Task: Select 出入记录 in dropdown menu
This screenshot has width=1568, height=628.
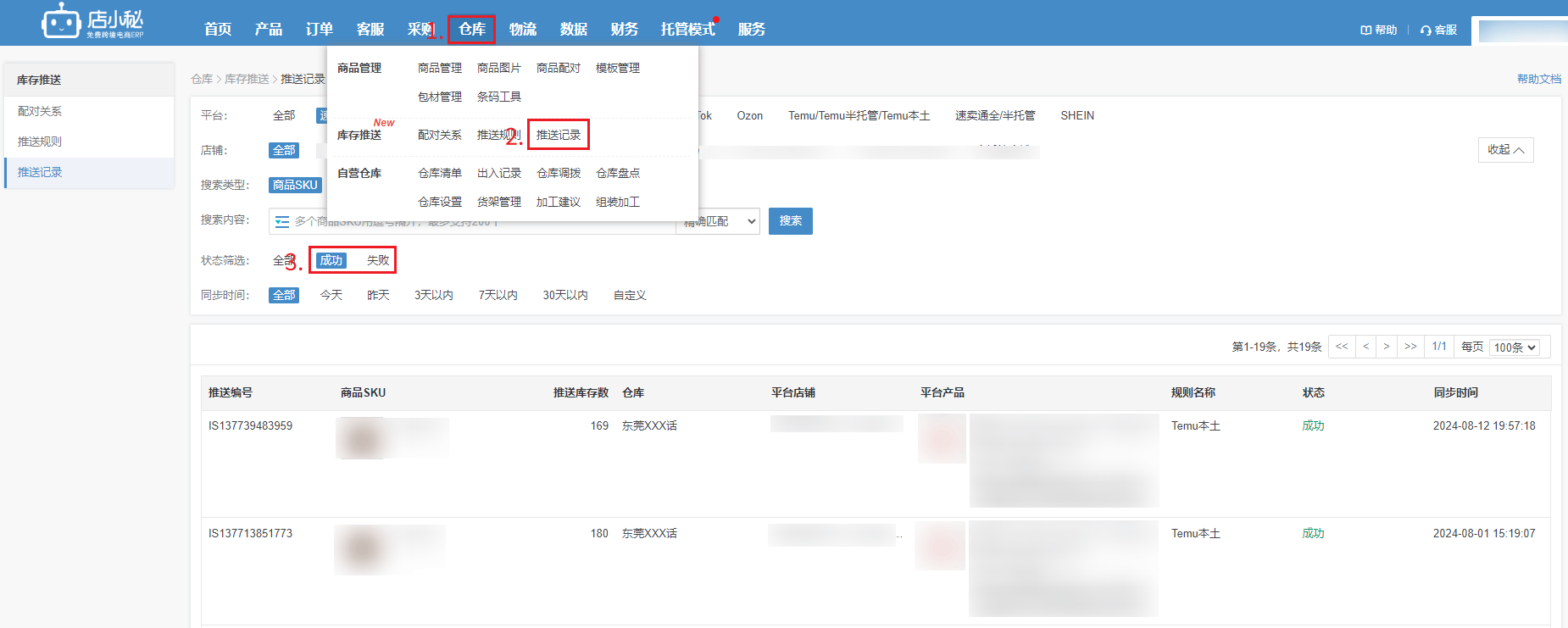Action: pyautogui.click(x=499, y=173)
